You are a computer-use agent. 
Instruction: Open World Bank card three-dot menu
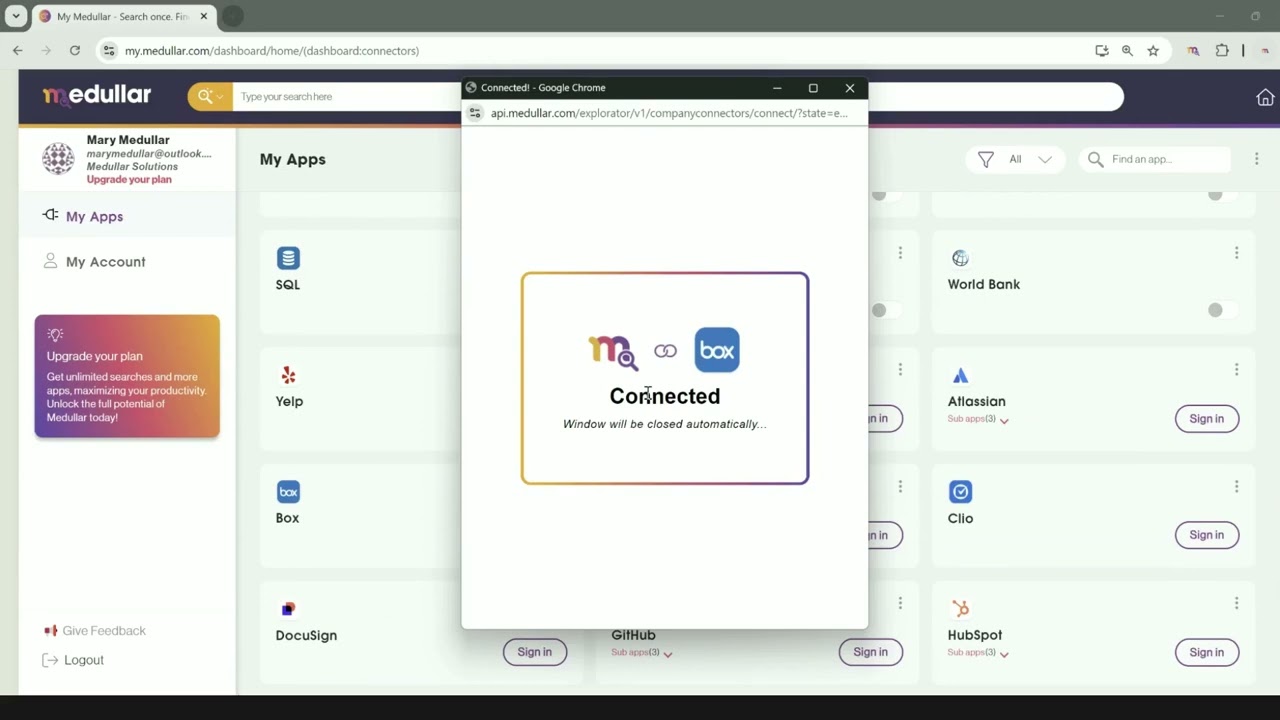click(1236, 253)
